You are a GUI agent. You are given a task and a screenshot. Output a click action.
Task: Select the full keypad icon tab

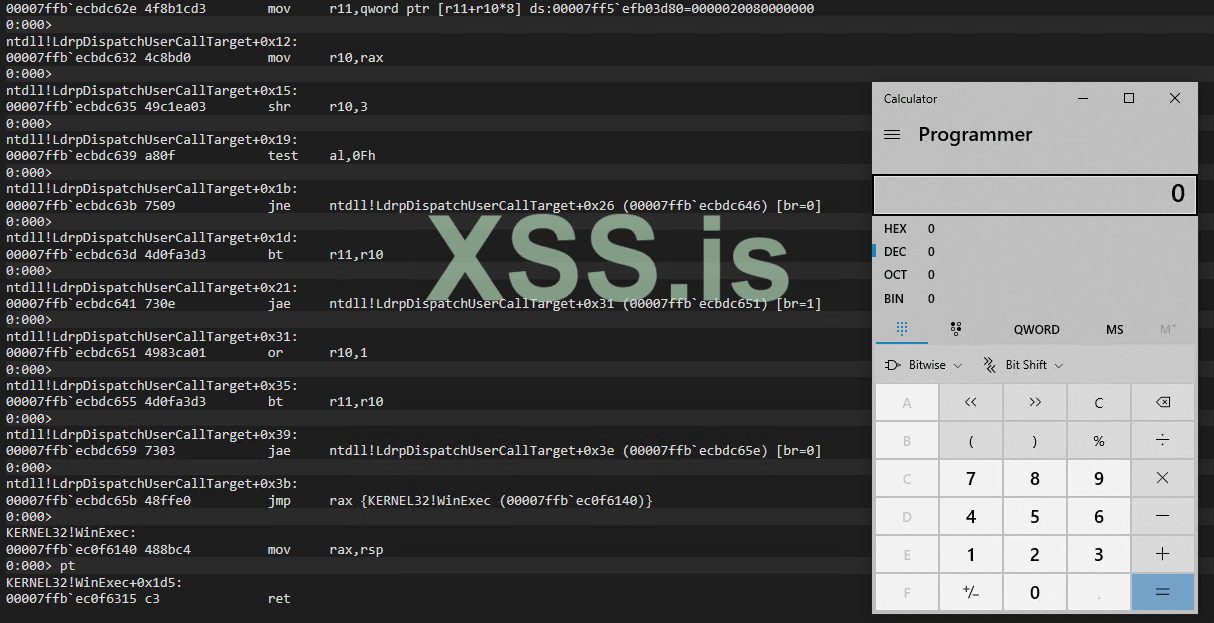point(902,329)
